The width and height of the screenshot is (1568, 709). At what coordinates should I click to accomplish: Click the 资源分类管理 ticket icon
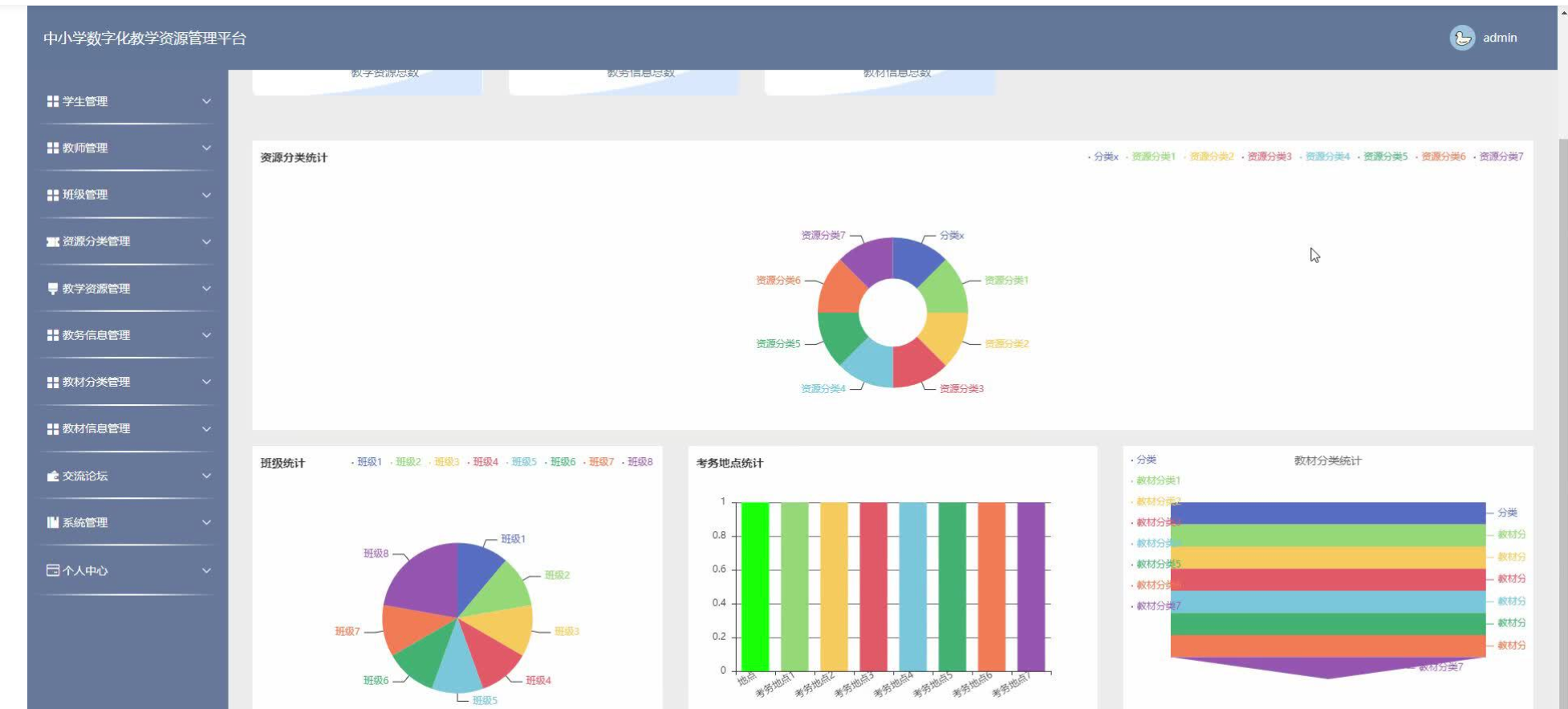53,241
